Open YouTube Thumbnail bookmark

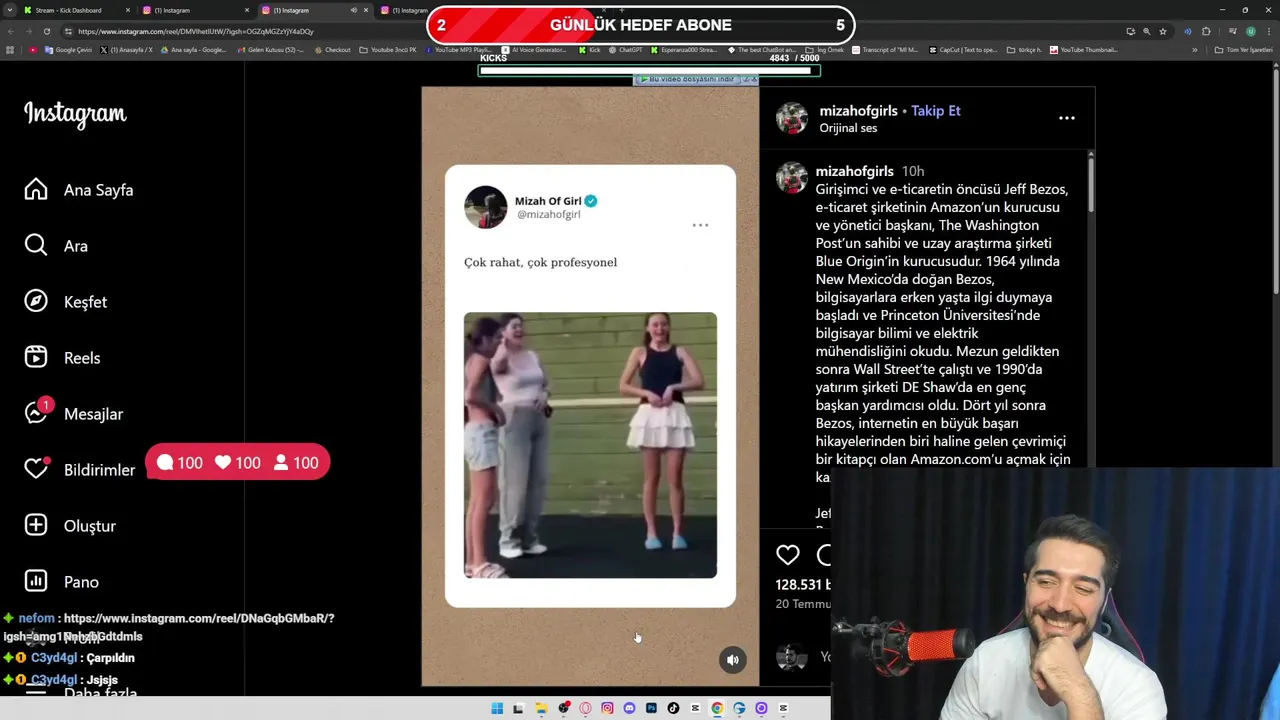(x=1084, y=50)
